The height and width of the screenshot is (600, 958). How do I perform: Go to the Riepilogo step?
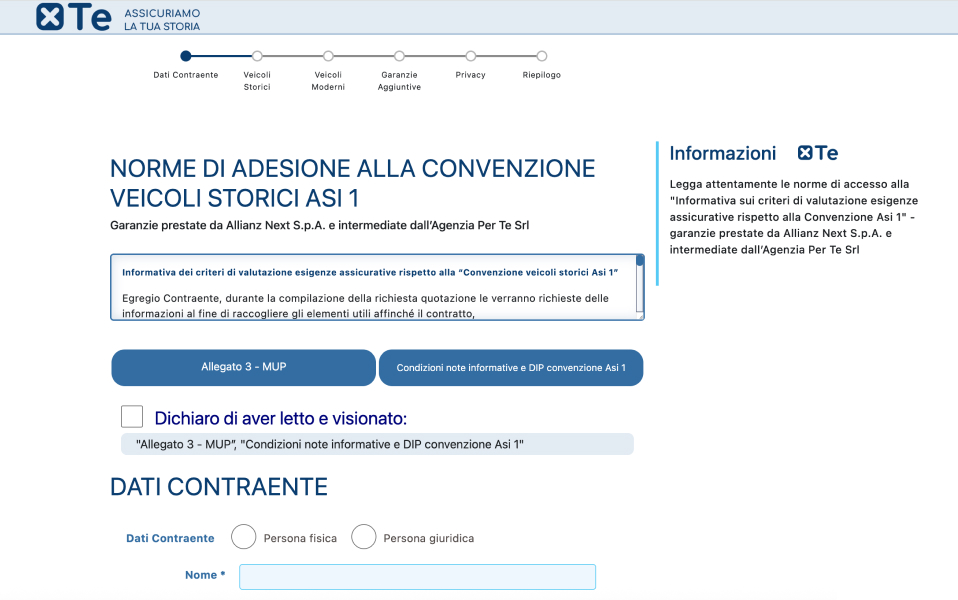pos(541,56)
